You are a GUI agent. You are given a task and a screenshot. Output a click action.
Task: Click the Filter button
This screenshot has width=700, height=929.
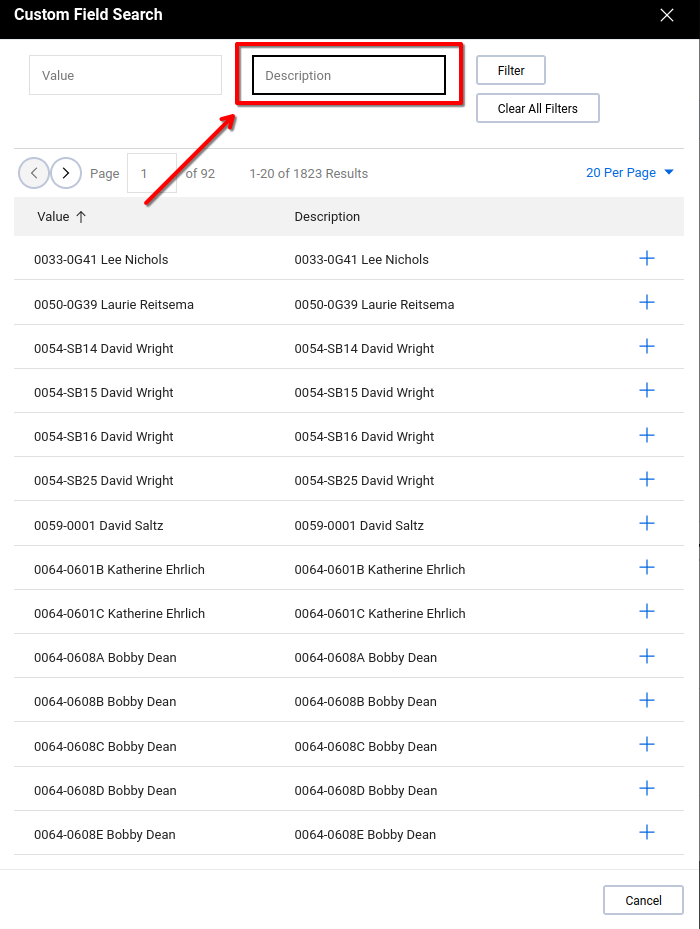click(511, 71)
